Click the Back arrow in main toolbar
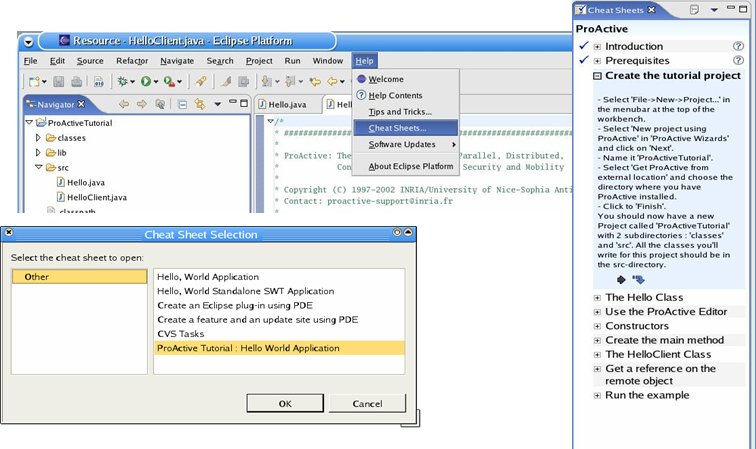Image resolution: width=756 pixels, height=449 pixels. [x=333, y=82]
